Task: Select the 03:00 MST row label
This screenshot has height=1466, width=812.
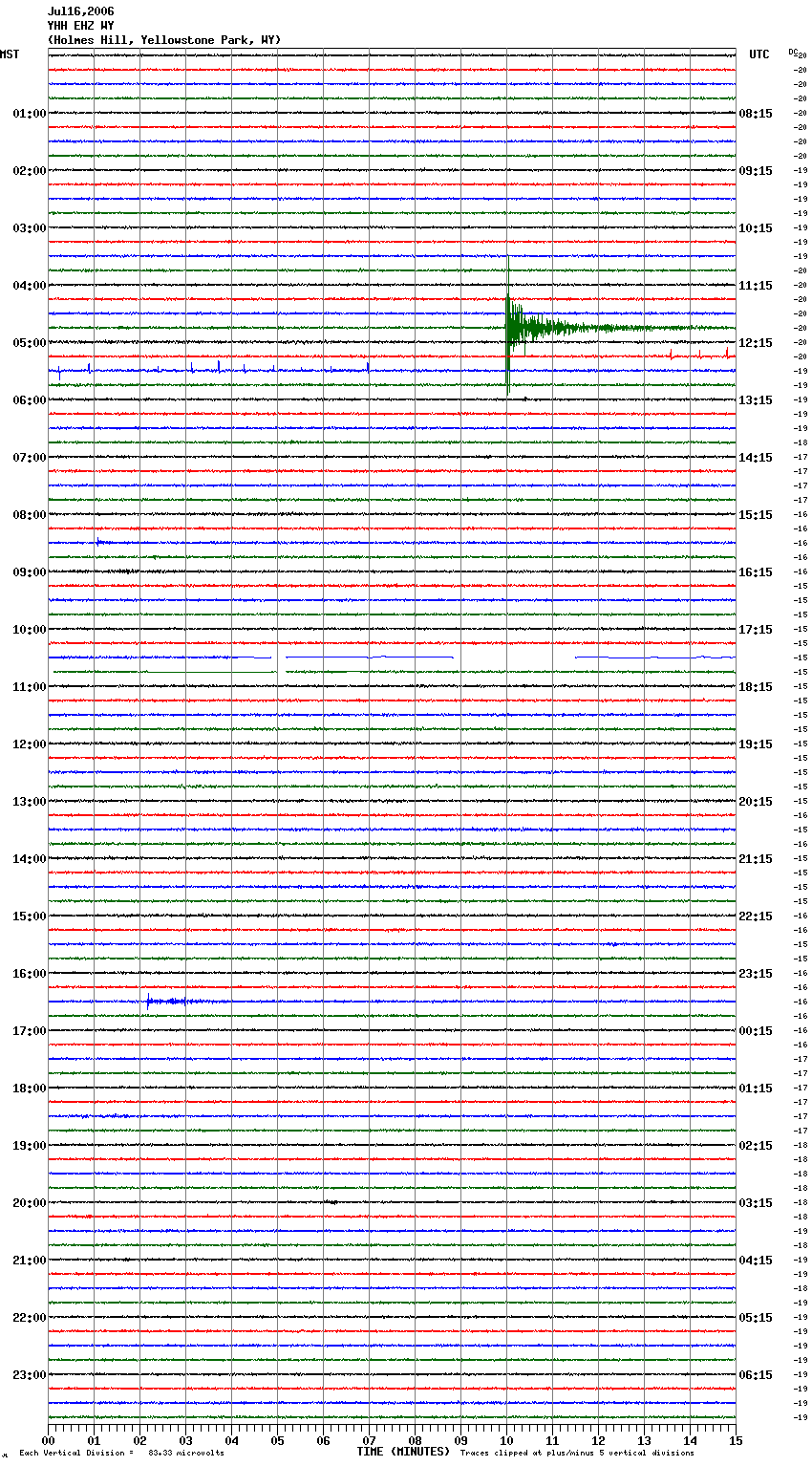Action: tap(30, 228)
